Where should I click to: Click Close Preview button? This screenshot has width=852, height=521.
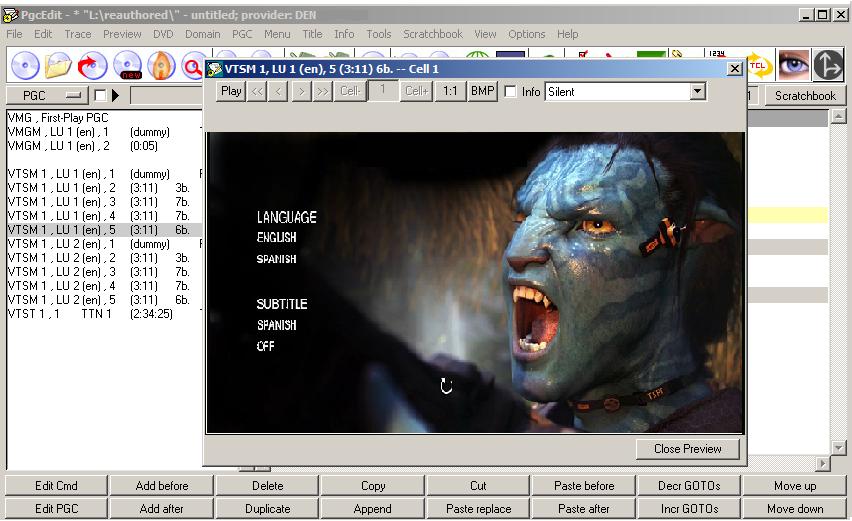(688, 449)
